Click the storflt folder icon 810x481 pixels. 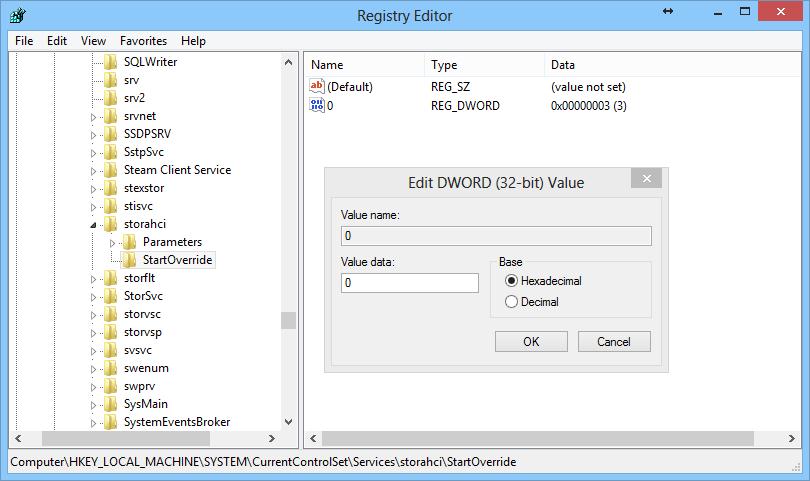coord(111,278)
